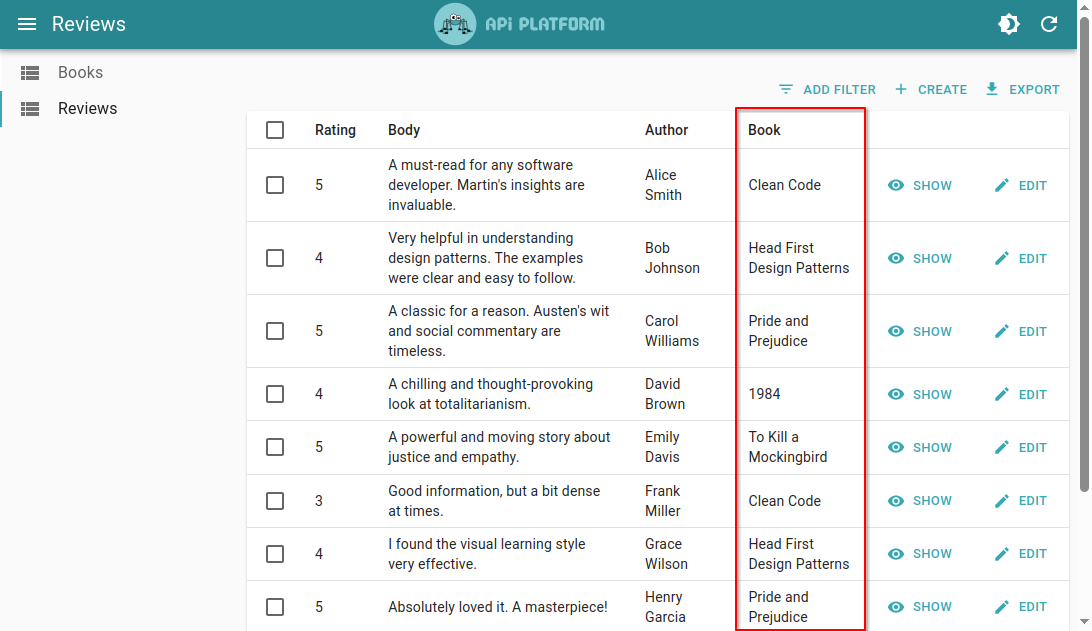Click Head First Design Patterns in Bob Johnson row

(799, 258)
